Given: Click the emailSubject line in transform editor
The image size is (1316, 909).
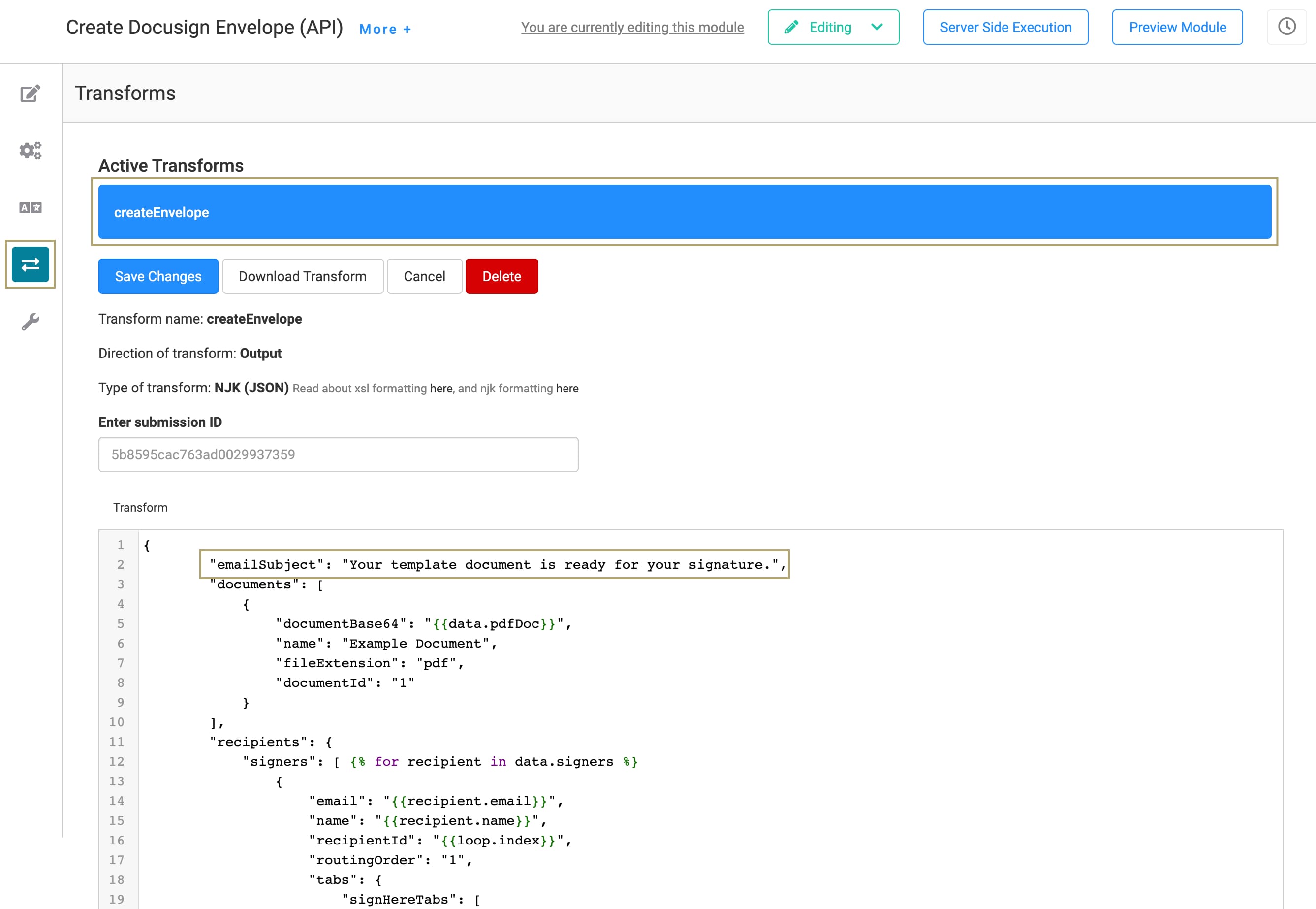Looking at the screenshot, I should point(498,564).
